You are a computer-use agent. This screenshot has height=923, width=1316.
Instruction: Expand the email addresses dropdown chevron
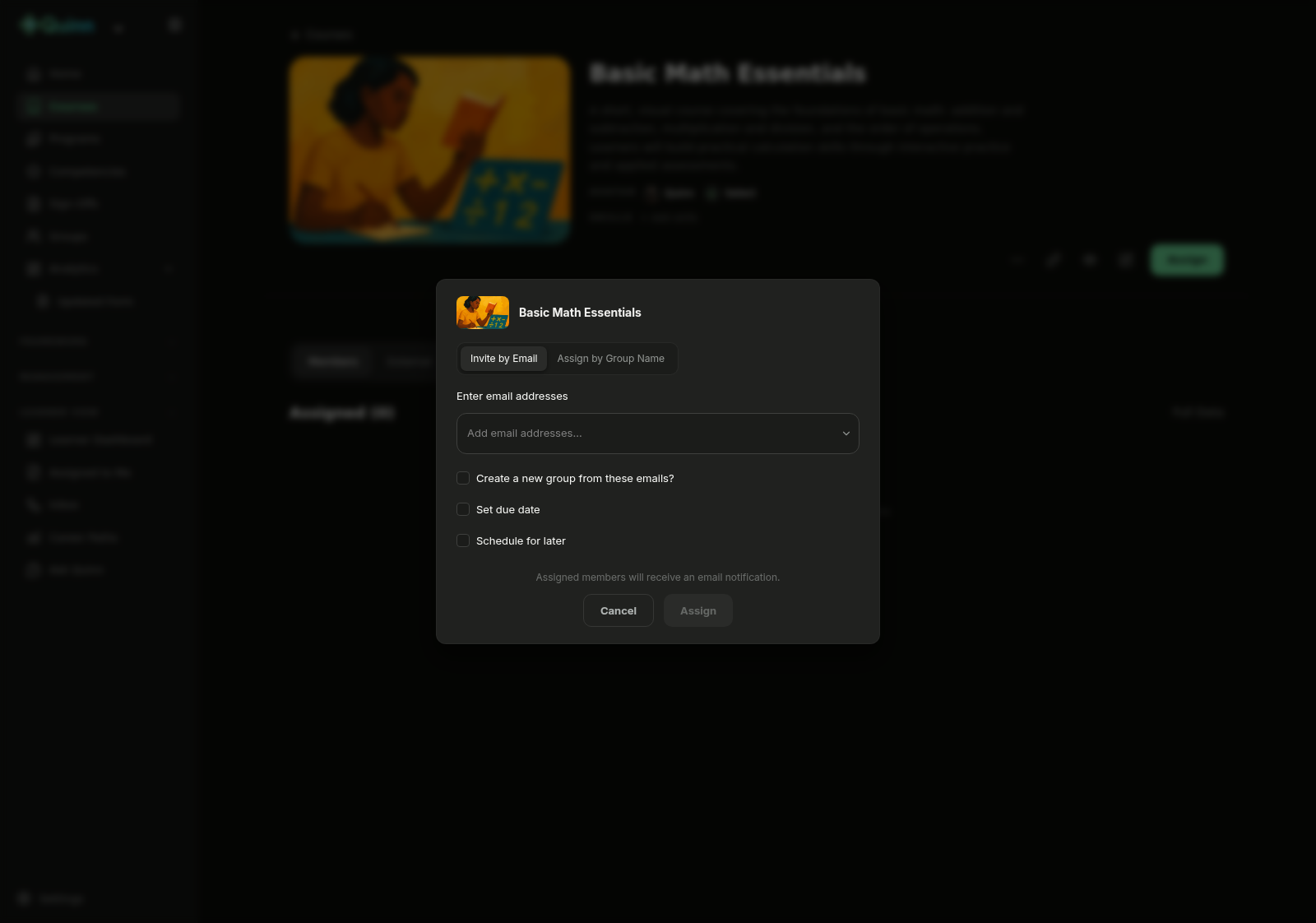click(x=846, y=434)
